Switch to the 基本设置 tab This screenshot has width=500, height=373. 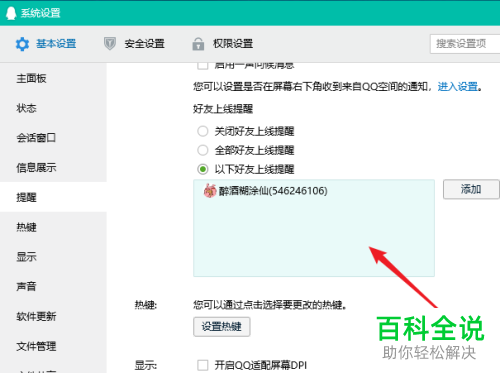[x=46, y=44]
